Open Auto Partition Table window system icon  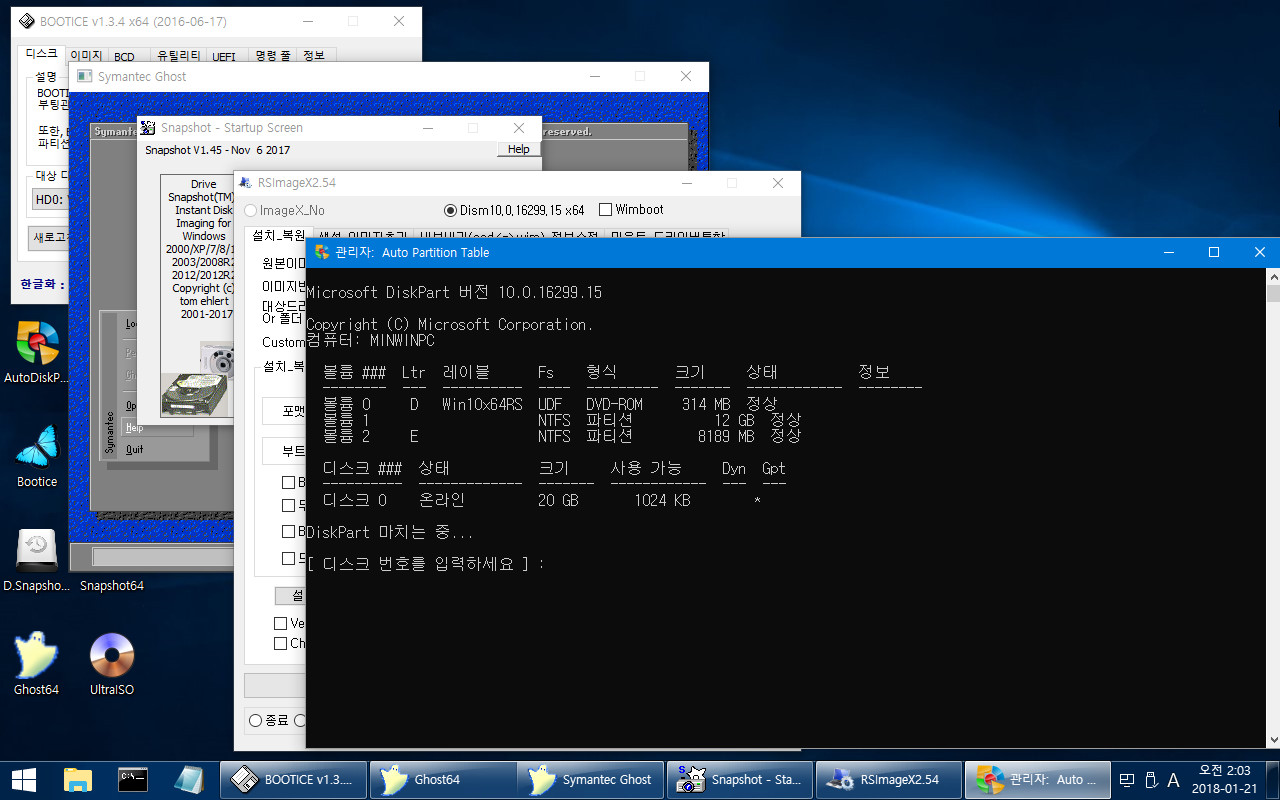[322, 252]
